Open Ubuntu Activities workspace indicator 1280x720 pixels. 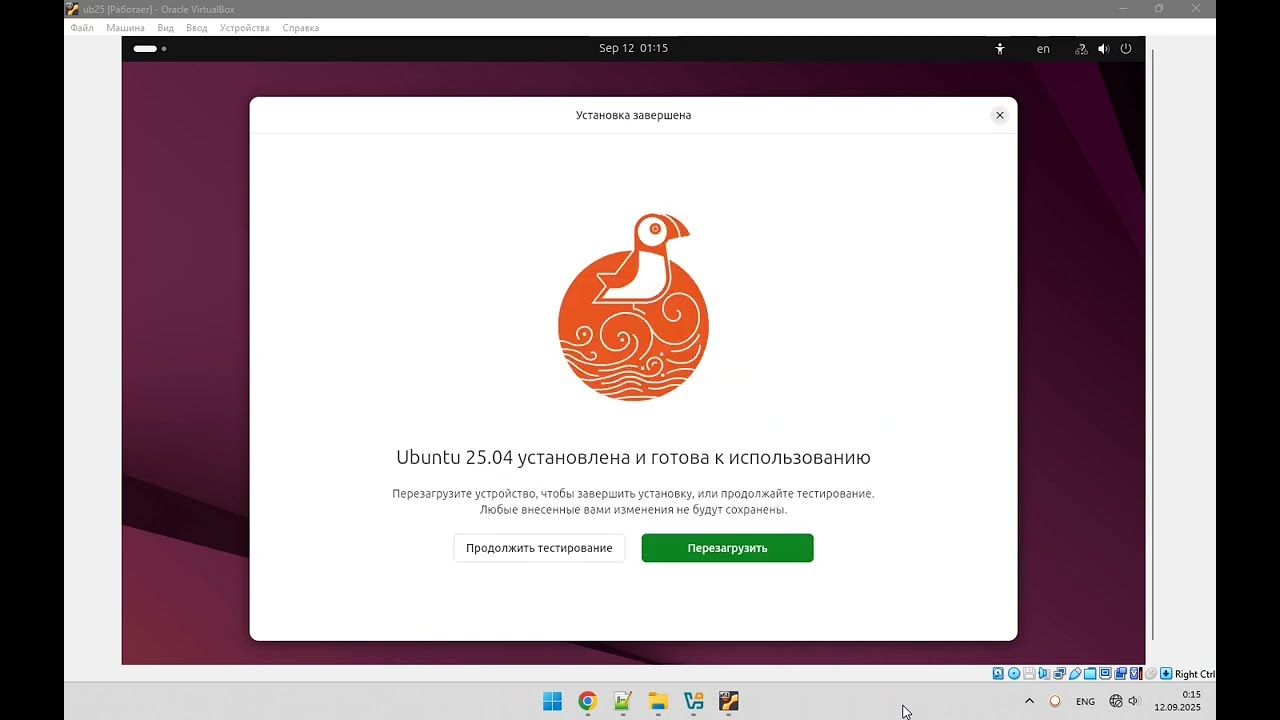coord(150,48)
